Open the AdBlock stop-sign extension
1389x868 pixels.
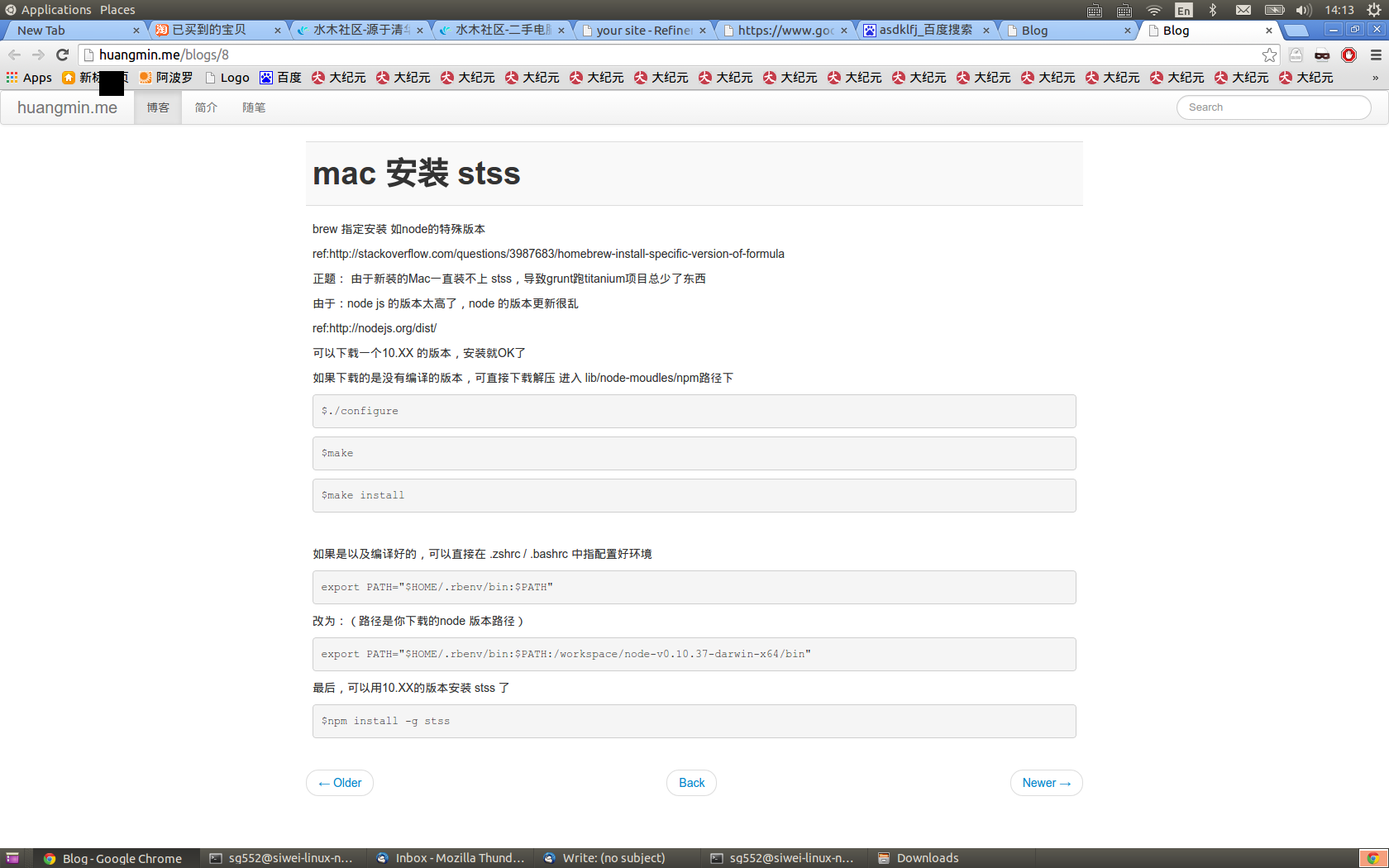(x=1348, y=55)
